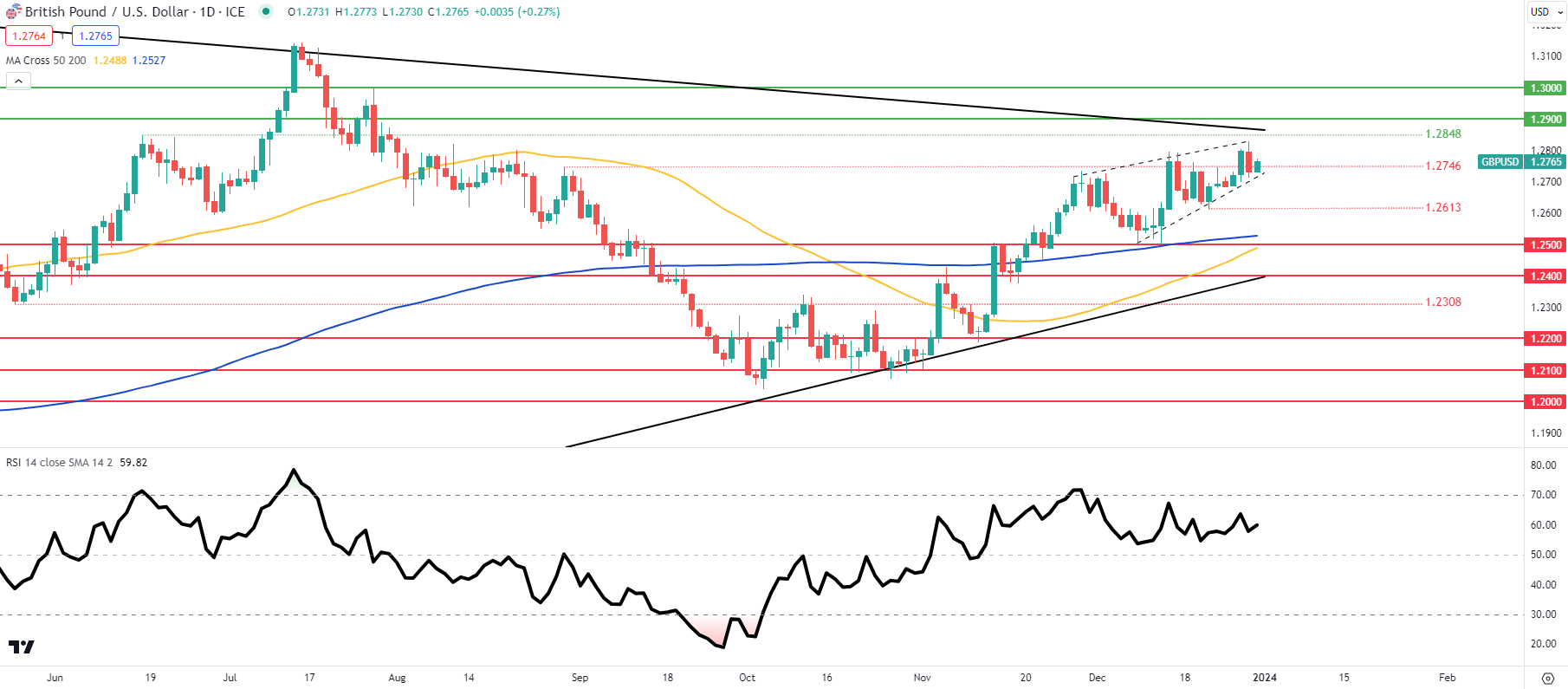Viewport: 1568px width, 689px height.
Task: Click the 1D interval label
Action: [x=208, y=11]
